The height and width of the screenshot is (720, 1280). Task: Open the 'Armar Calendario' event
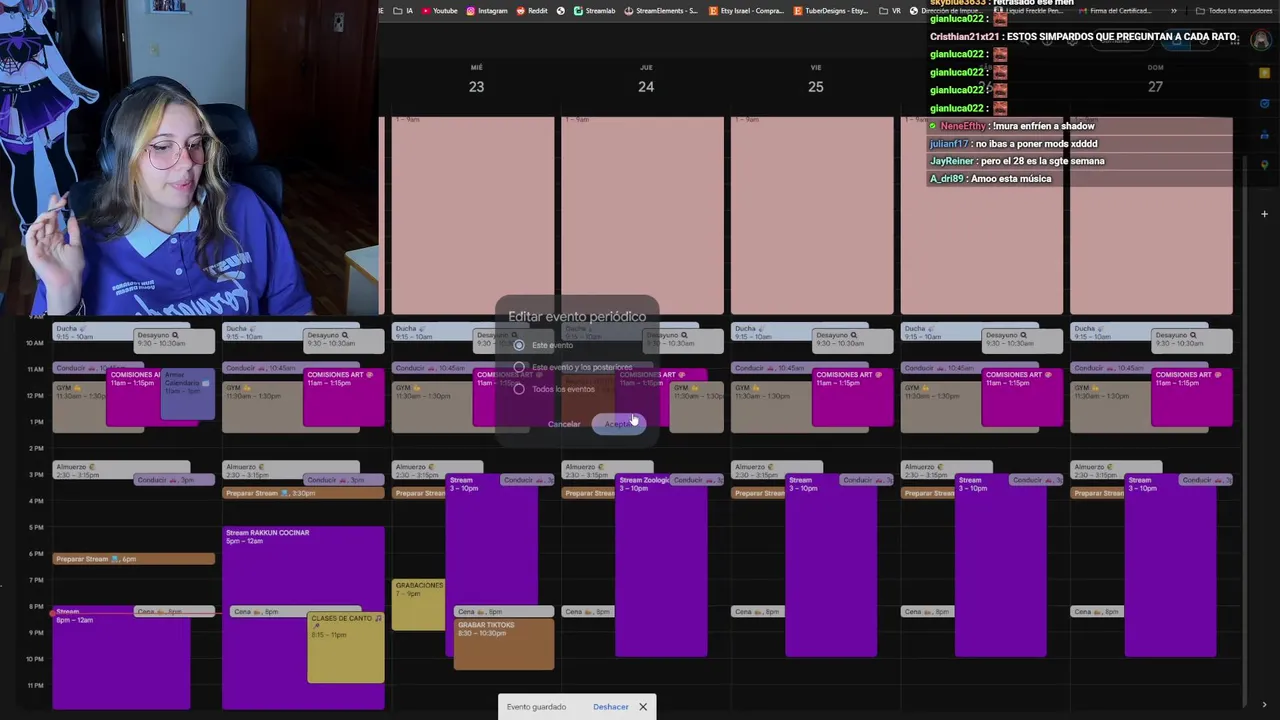coord(188,394)
